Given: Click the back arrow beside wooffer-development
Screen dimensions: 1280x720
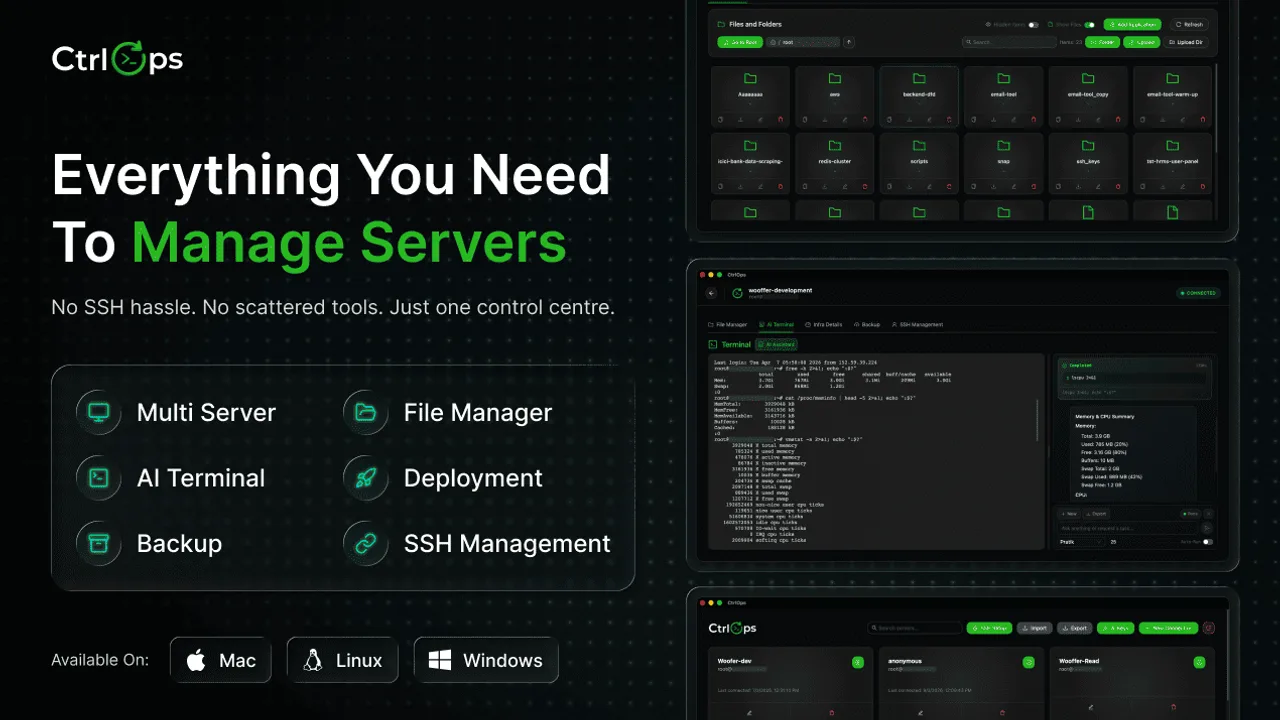Looking at the screenshot, I should pos(711,293).
